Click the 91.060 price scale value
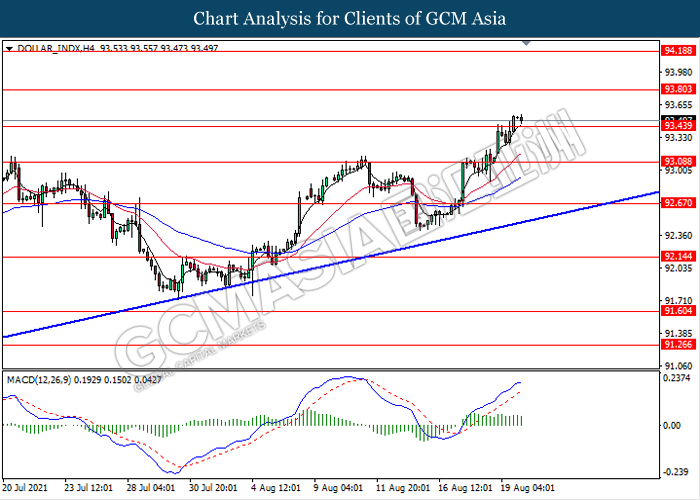Viewport: 700px width, 500px height. 679,366
